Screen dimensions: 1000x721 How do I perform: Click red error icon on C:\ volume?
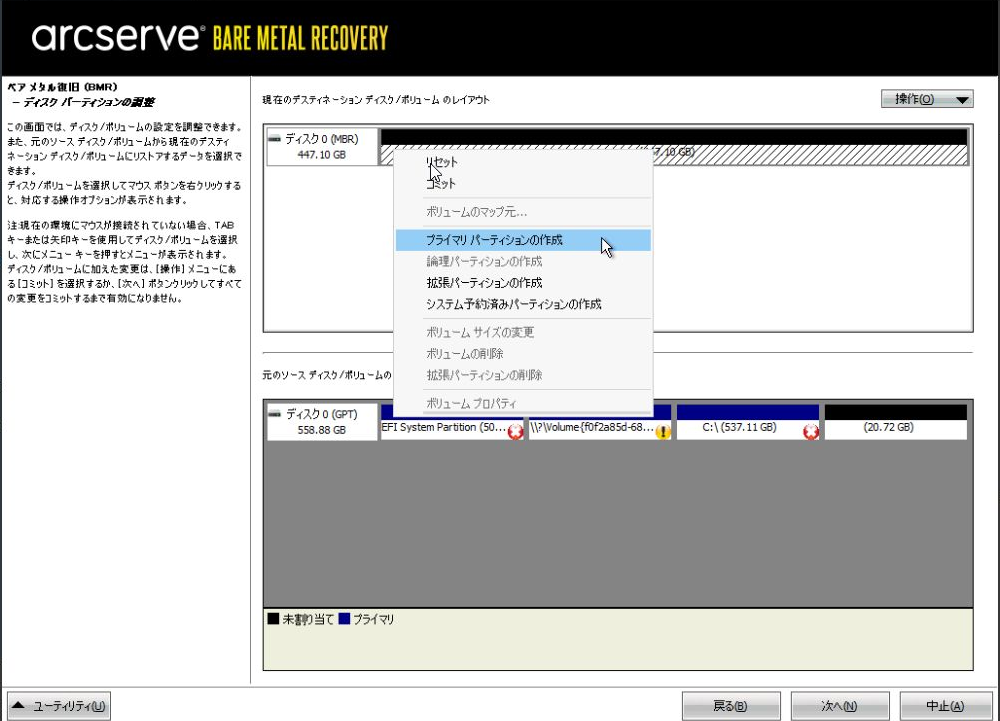click(811, 432)
